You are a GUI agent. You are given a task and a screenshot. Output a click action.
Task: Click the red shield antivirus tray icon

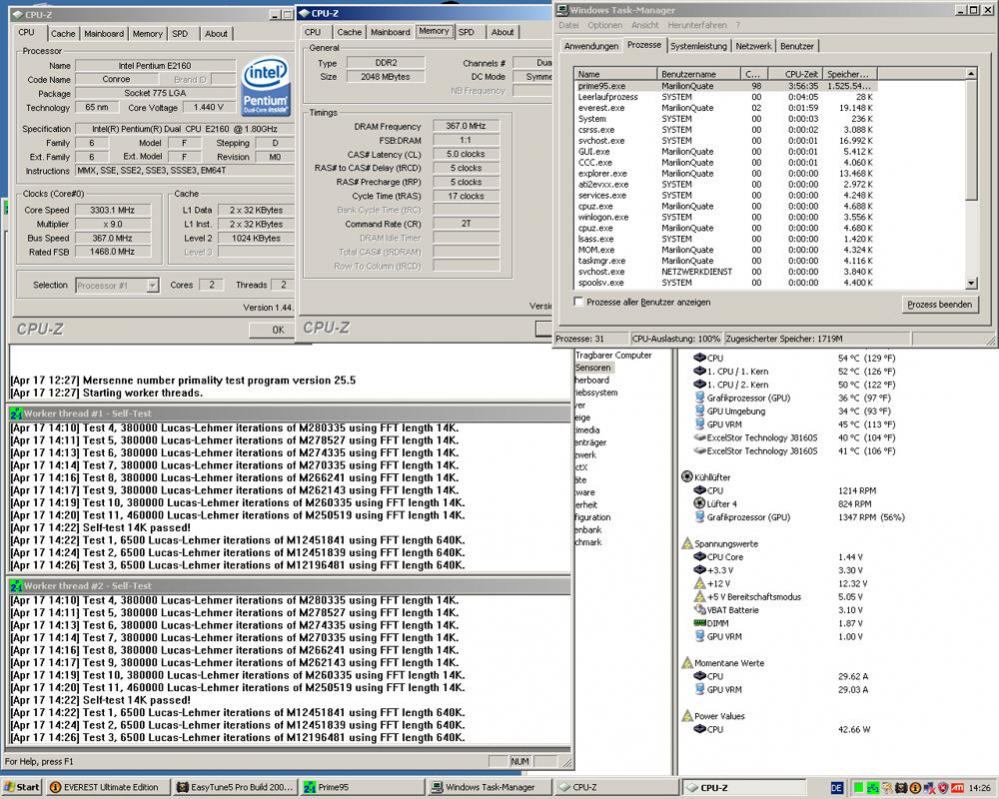[x=943, y=788]
